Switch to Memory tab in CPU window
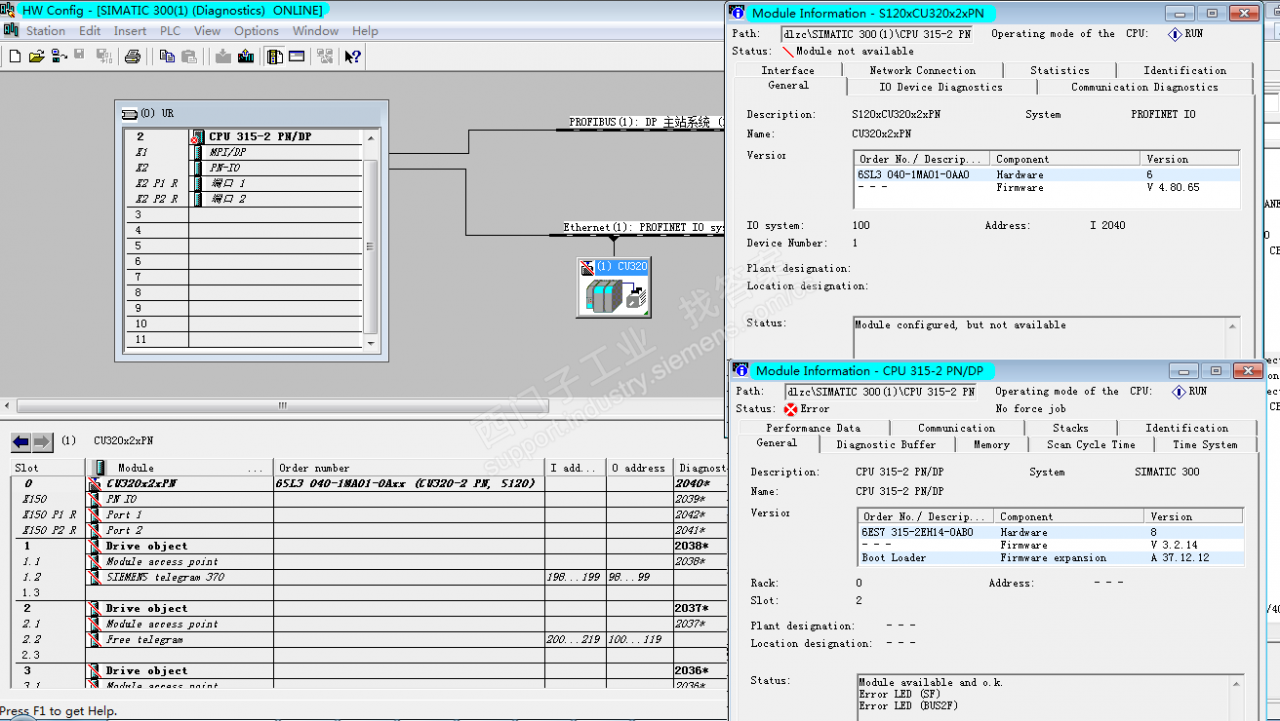Image resolution: width=1280 pixels, height=721 pixels. point(991,445)
